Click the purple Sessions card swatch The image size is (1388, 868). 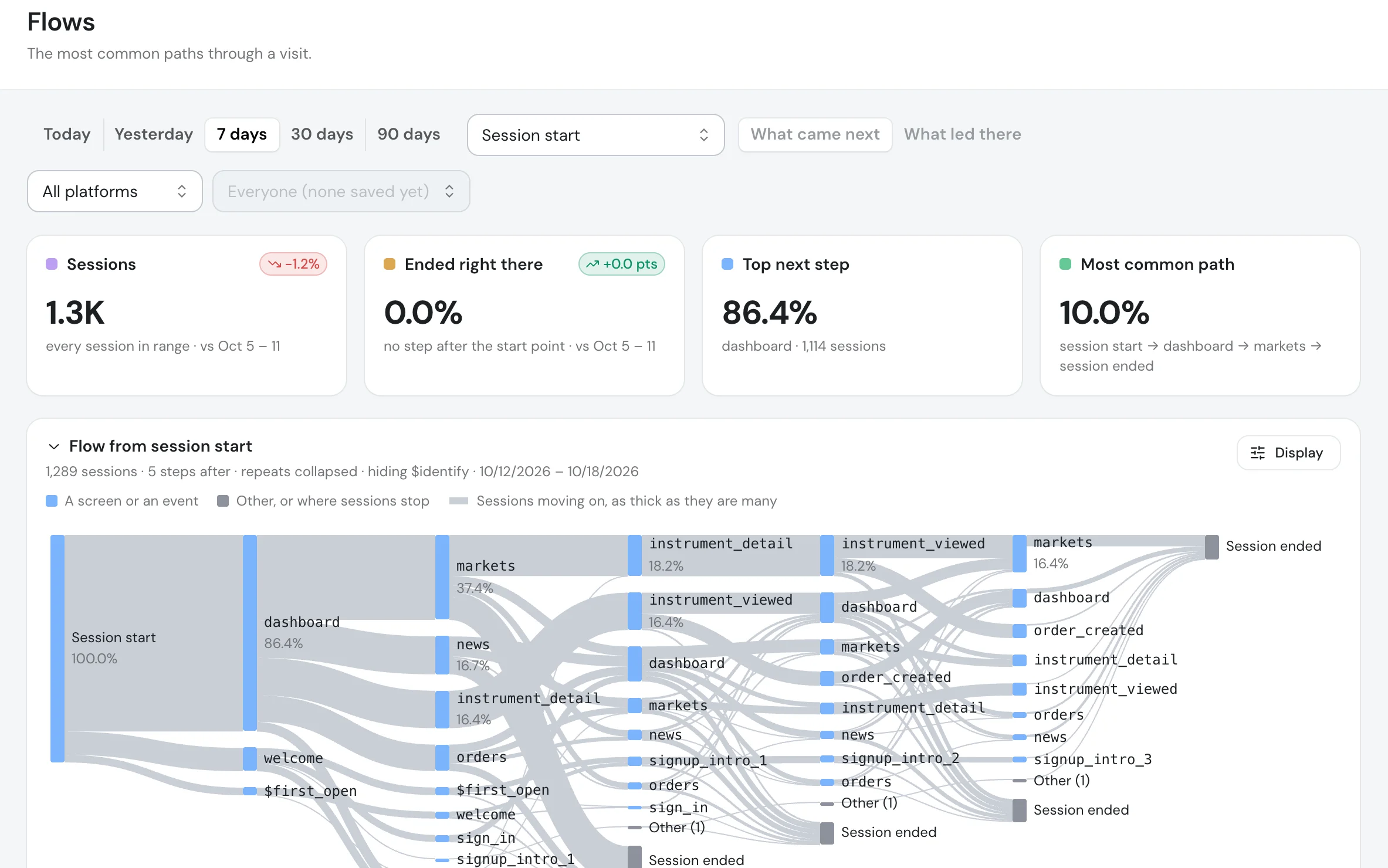pos(52,264)
